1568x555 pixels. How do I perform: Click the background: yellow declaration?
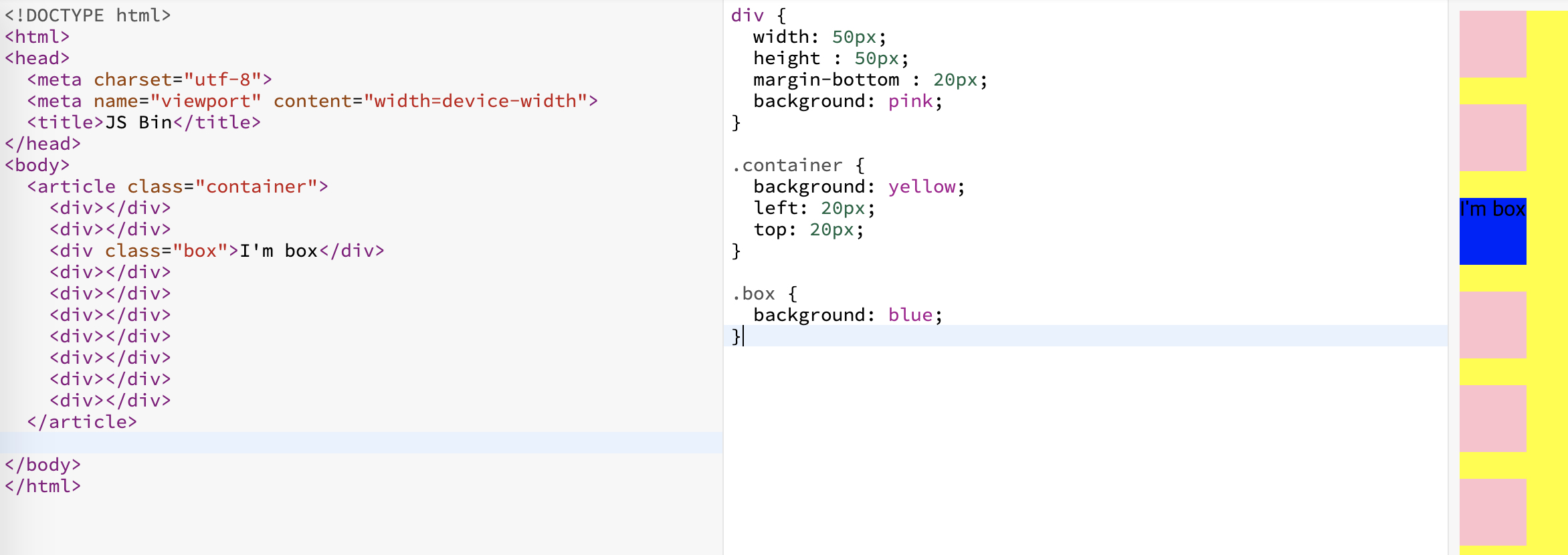(860, 187)
